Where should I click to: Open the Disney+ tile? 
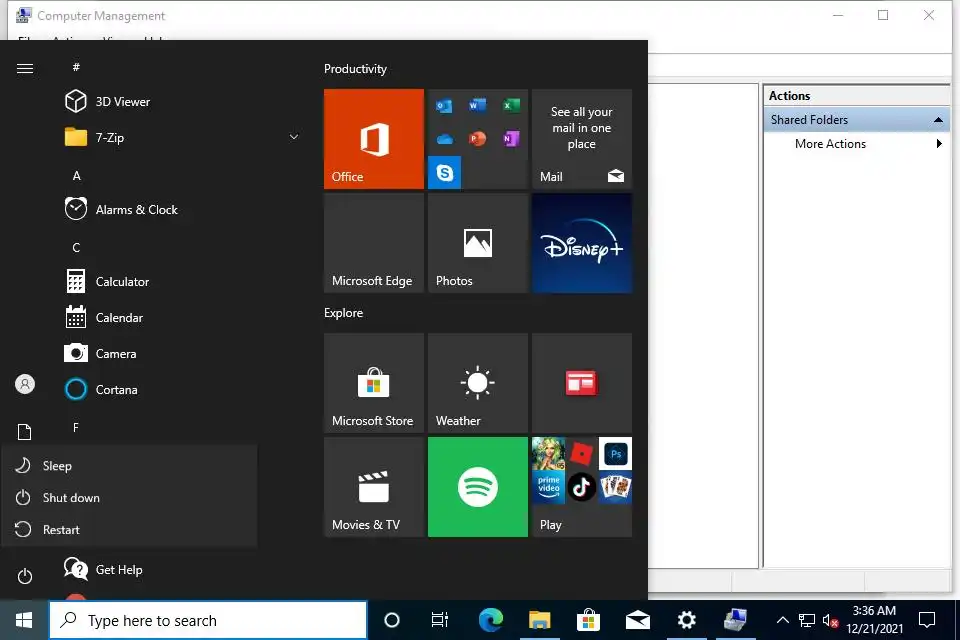tap(582, 243)
